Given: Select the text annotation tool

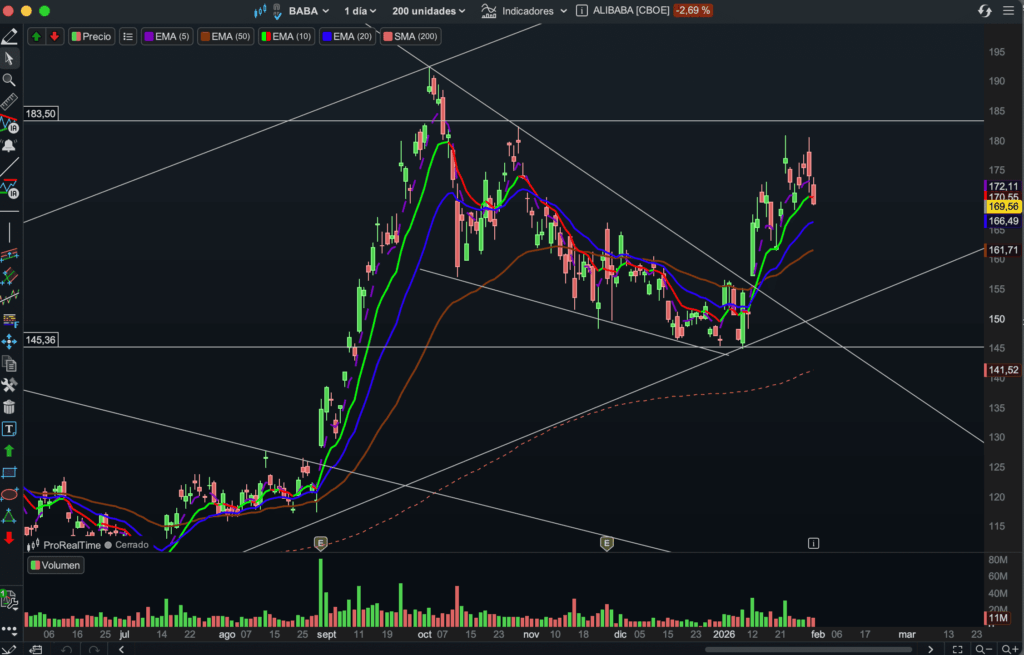Looking at the screenshot, I should [10, 429].
